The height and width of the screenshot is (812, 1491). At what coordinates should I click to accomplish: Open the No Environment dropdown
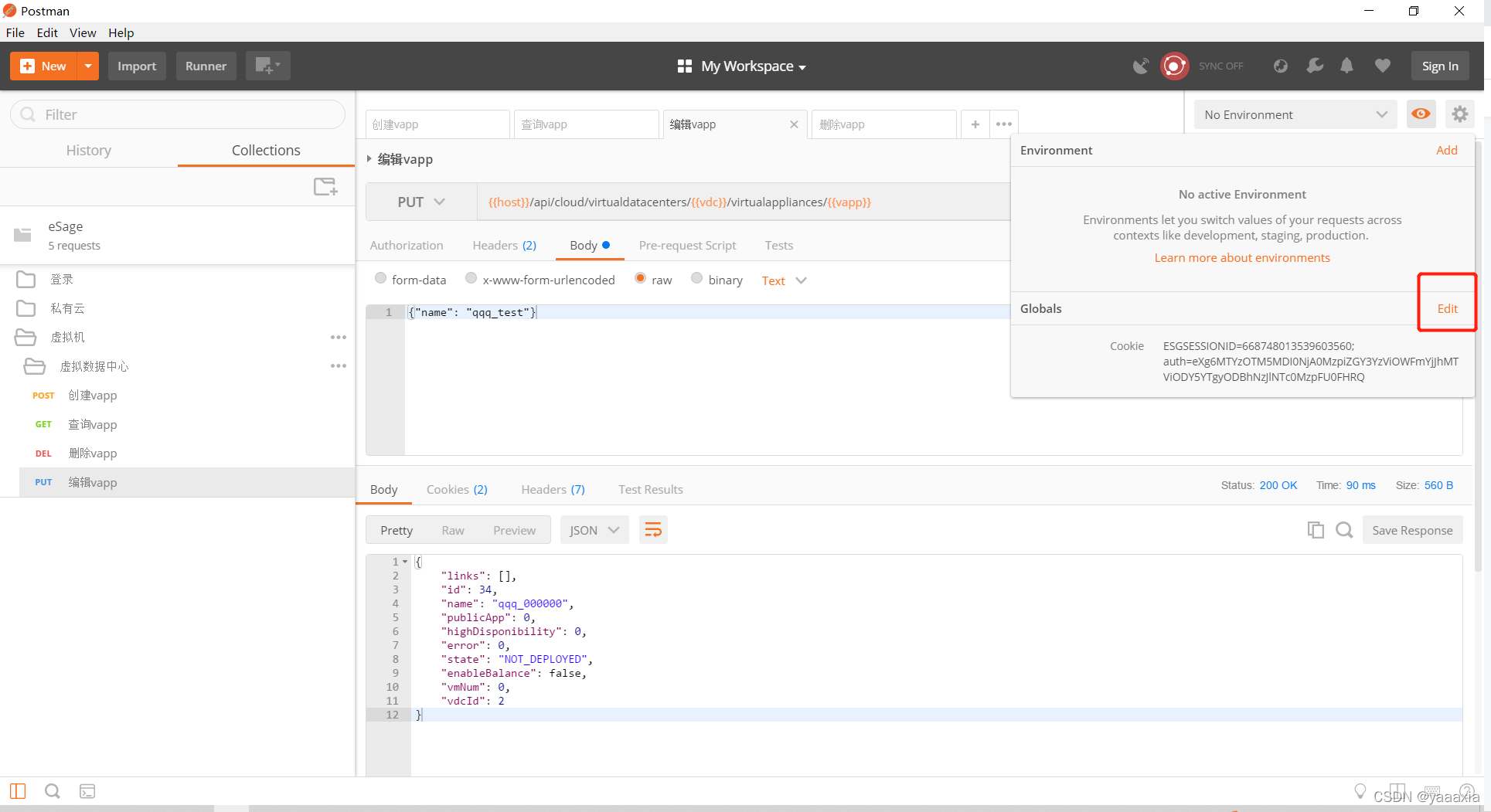1295,114
